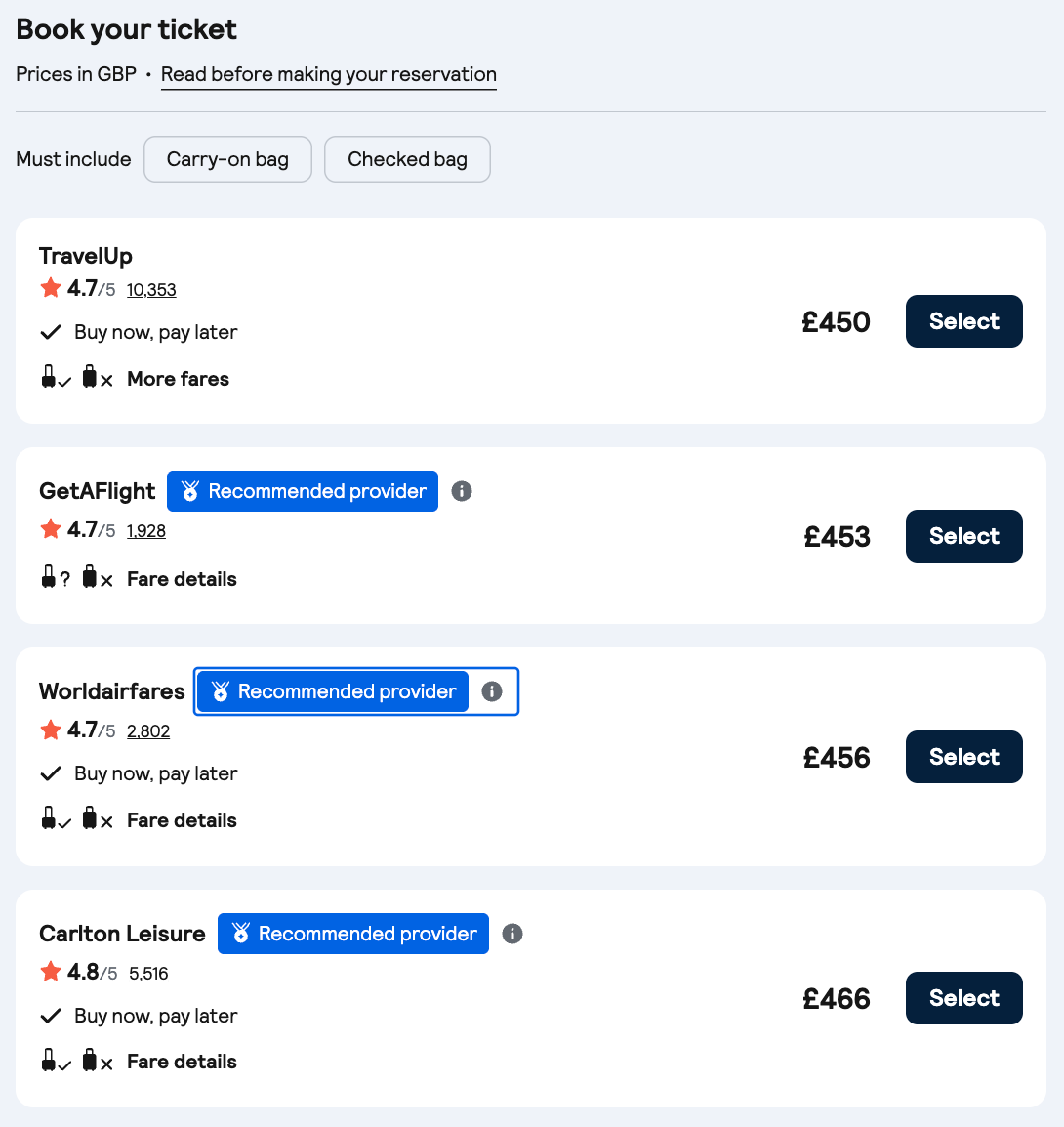Click info icon next to Carlton Leisure badge

pos(512,934)
